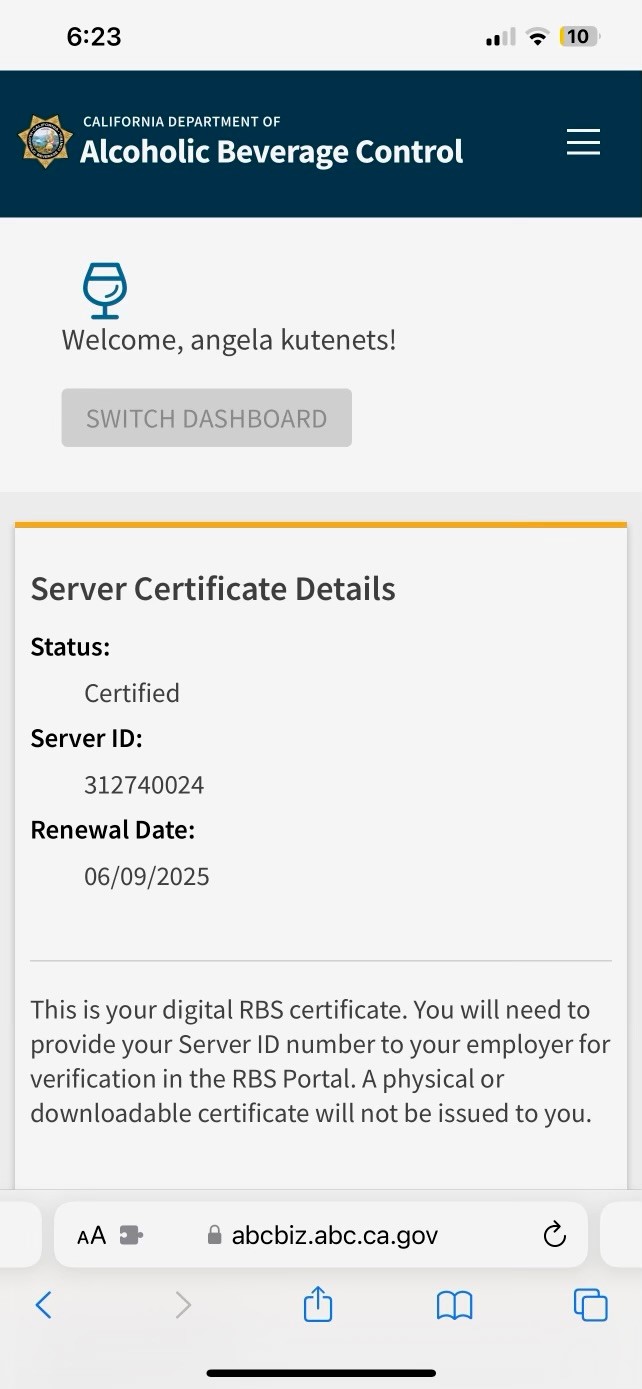This screenshot has height=1389, width=642.
Task: Tap the abcbiz.abc.ca.gov address field
Action: coord(334,1236)
